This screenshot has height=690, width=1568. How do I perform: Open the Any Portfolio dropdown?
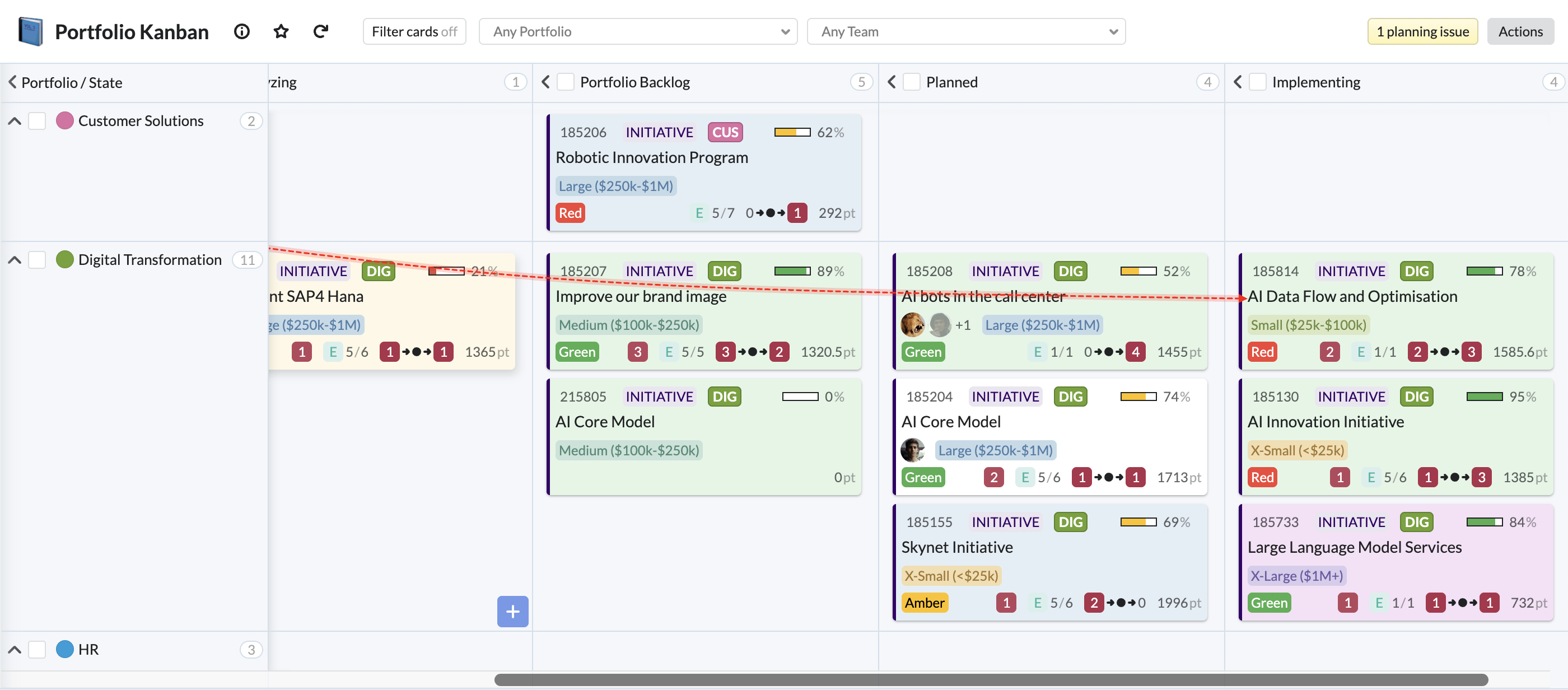pyautogui.click(x=637, y=32)
